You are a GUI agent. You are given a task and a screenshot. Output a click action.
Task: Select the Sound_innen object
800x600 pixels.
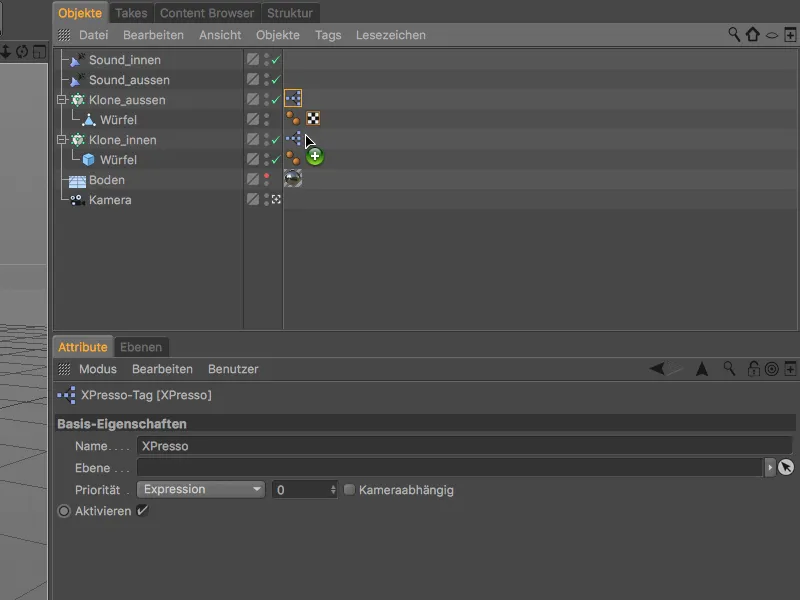tap(124, 60)
